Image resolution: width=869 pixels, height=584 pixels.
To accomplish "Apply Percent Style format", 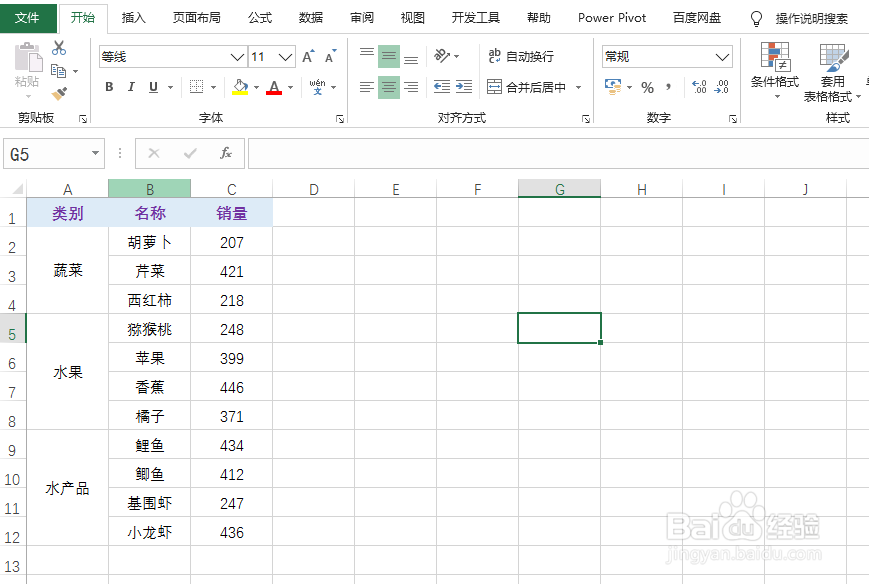I will click(x=647, y=87).
